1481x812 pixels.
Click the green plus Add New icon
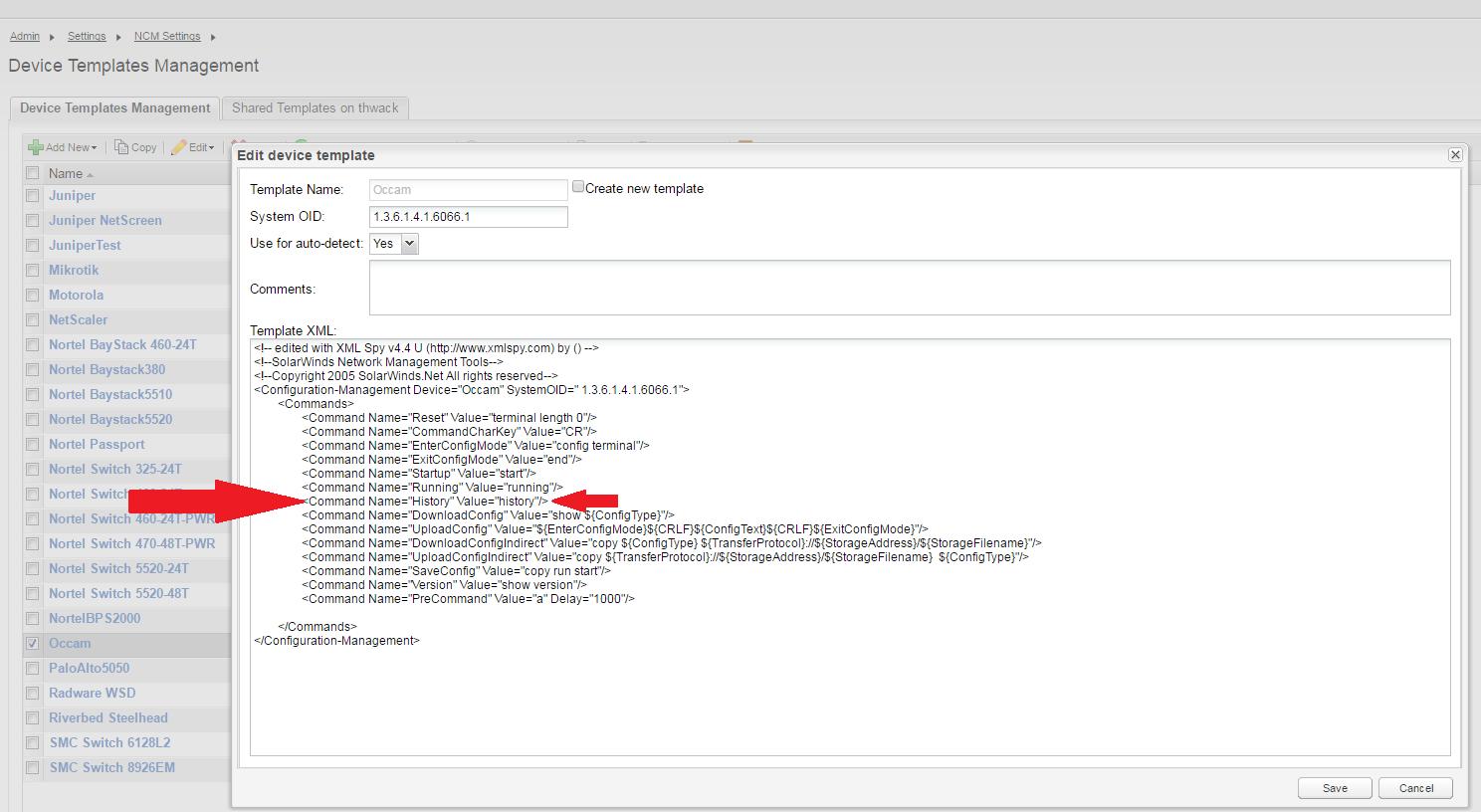(36, 147)
